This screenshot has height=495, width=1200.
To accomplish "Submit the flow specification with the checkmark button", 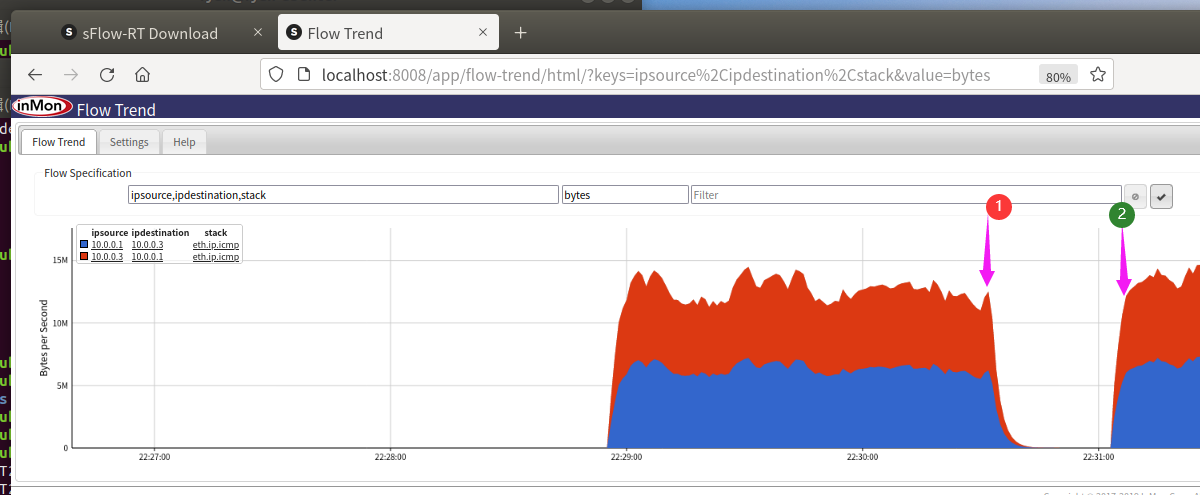I will point(1161,196).
